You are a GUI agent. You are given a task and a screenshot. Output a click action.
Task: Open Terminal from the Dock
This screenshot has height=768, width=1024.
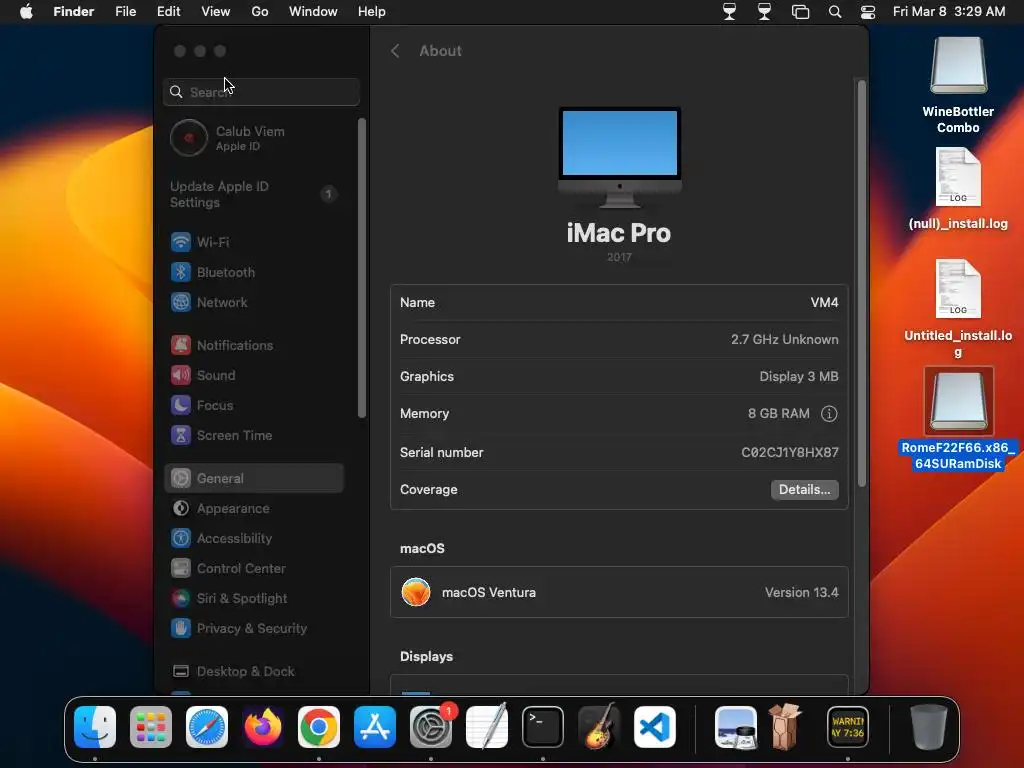coord(543,727)
